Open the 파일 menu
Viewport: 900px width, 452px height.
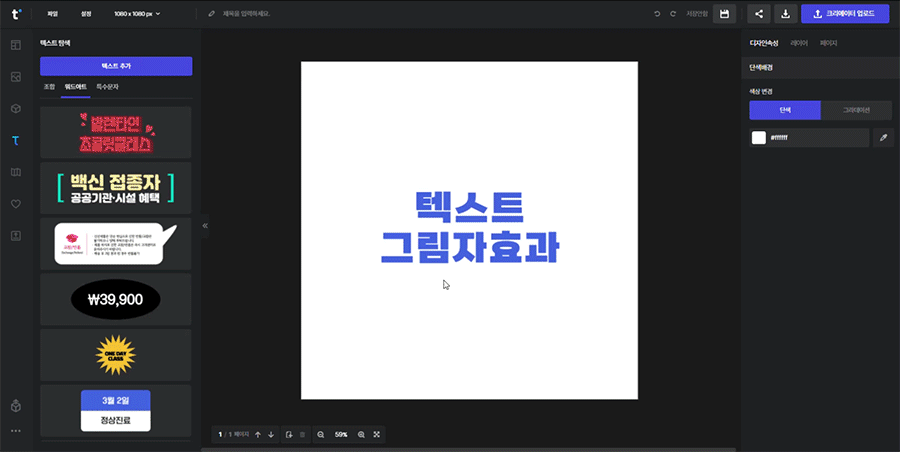pyautogui.click(x=52, y=14)
